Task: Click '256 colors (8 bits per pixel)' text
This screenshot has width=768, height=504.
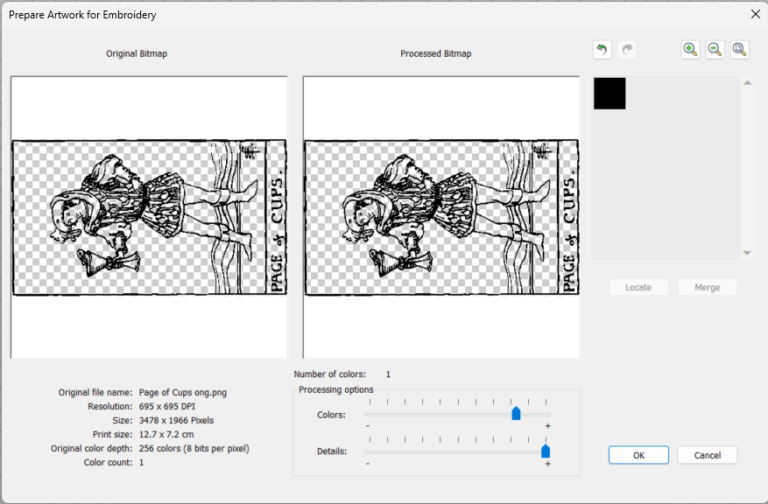Action: point(194,449)
